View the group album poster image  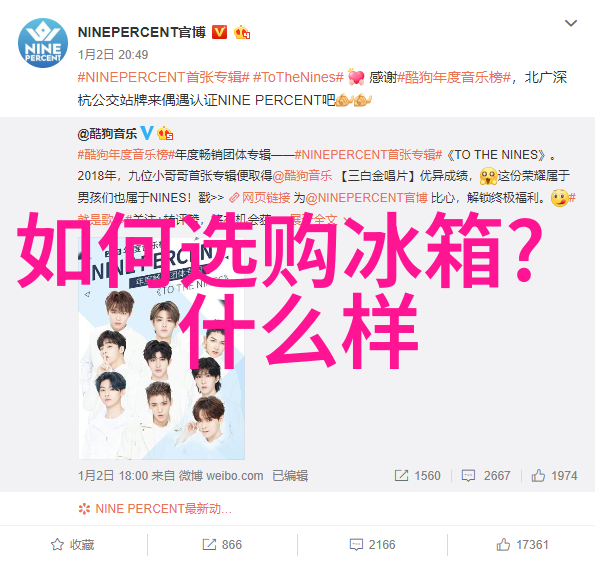coord(162,348)
